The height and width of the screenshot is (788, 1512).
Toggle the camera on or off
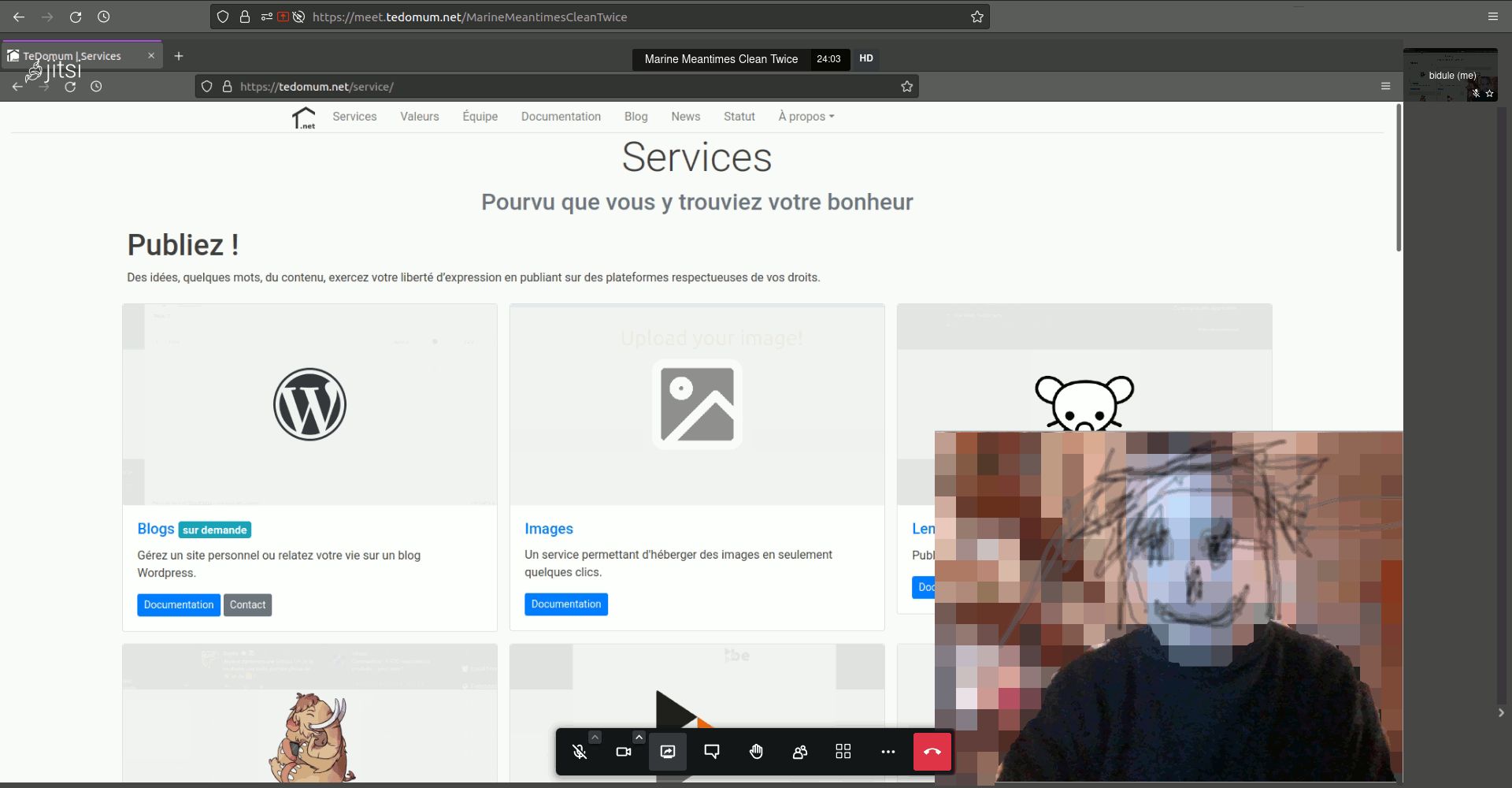(x=624, y=752)
